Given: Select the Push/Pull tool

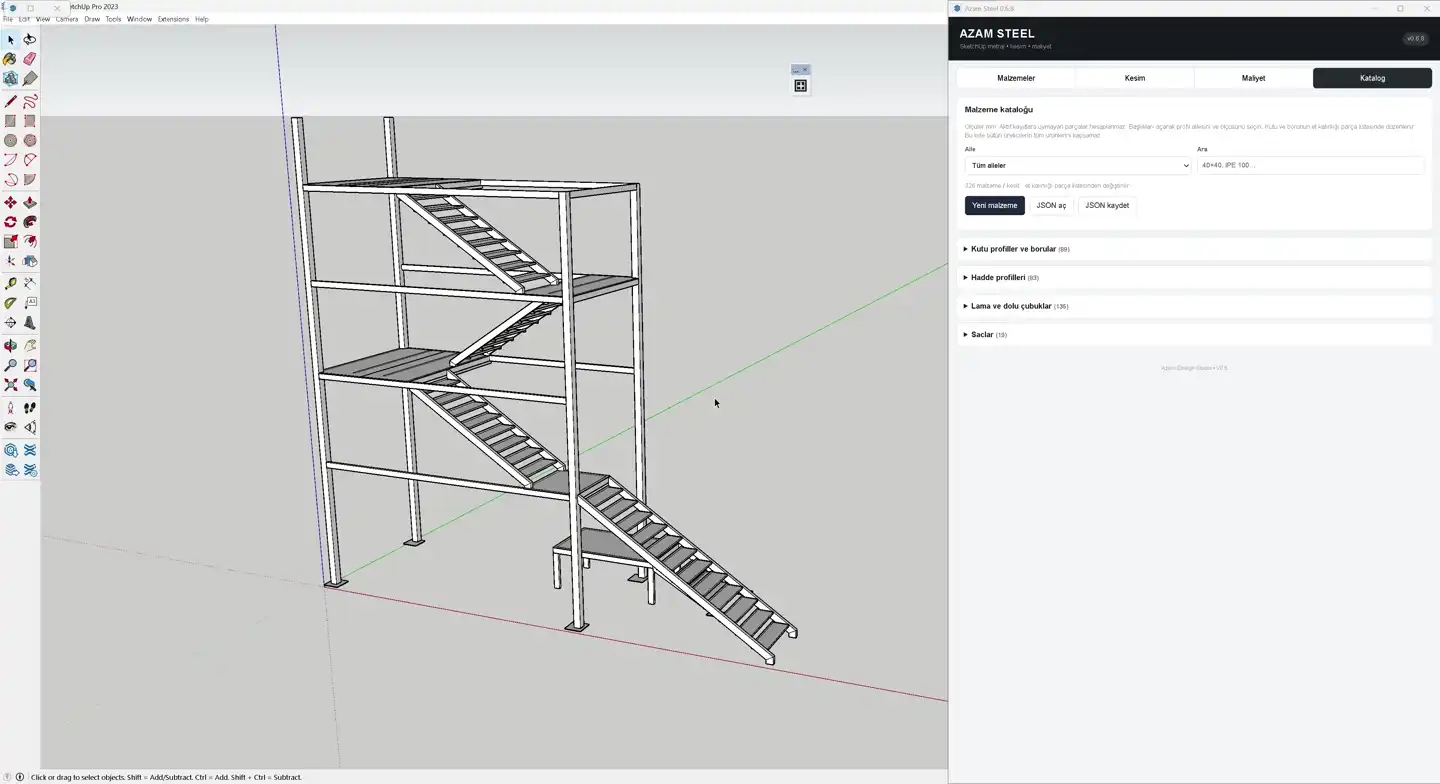Looking at the screenshot, I should tap(30, 203).
